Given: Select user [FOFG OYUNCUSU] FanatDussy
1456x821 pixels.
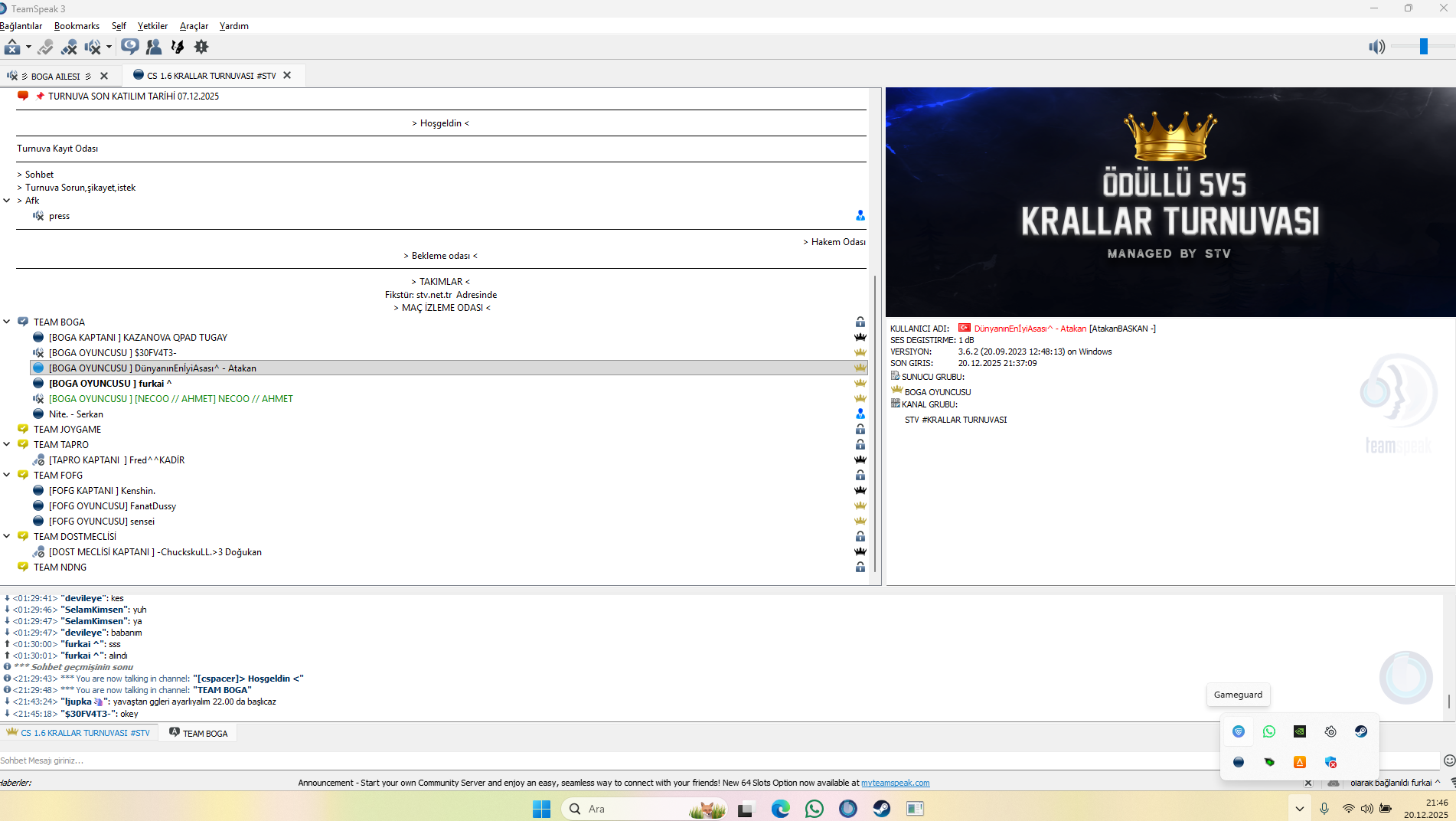Looking at the screenshot, I should point(113,506).
